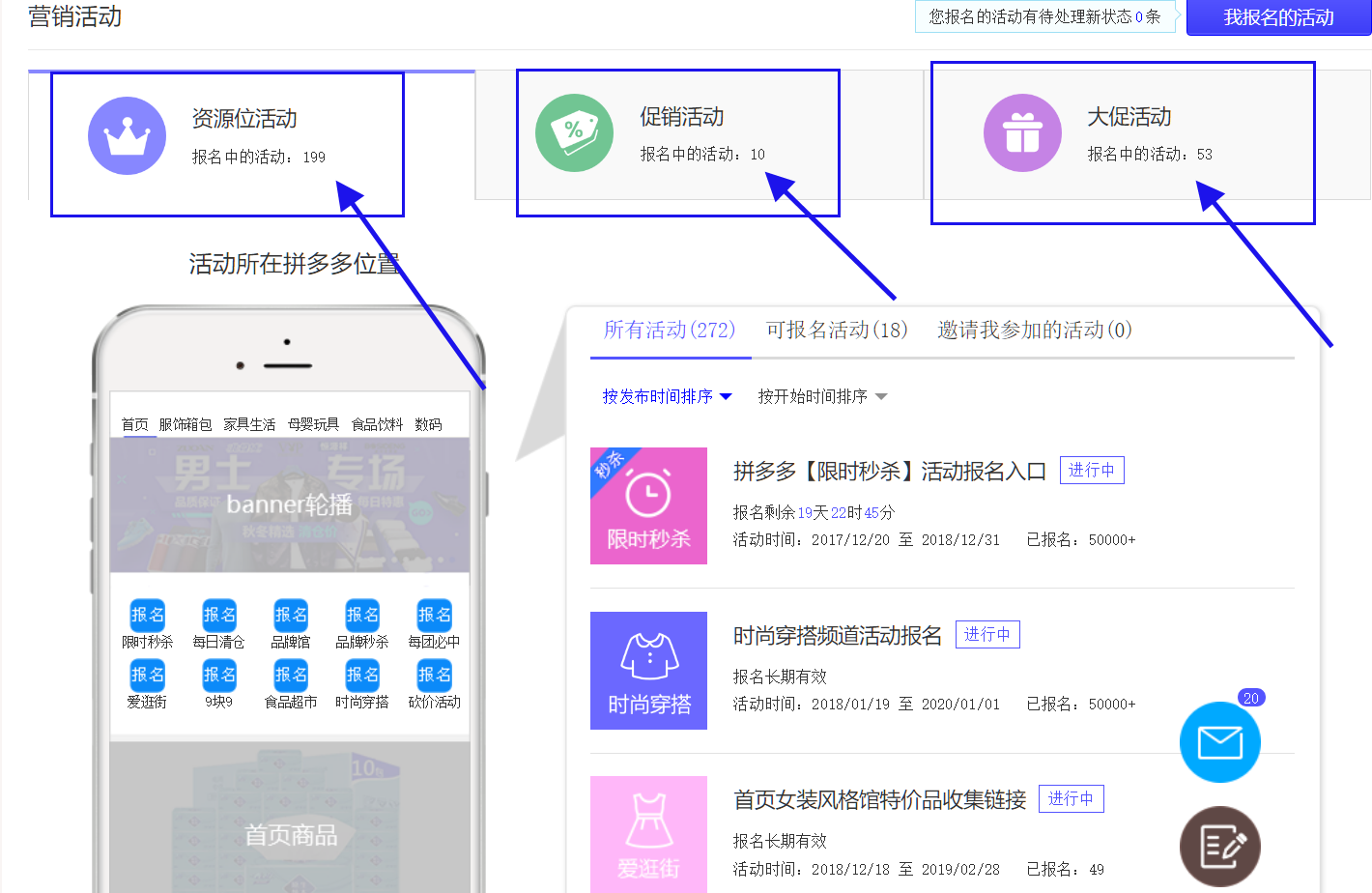The height and width of the screenshot is (893, 1372).
Task: Select 首页 in phone mockup nav
Action: [x=135, y=424]
